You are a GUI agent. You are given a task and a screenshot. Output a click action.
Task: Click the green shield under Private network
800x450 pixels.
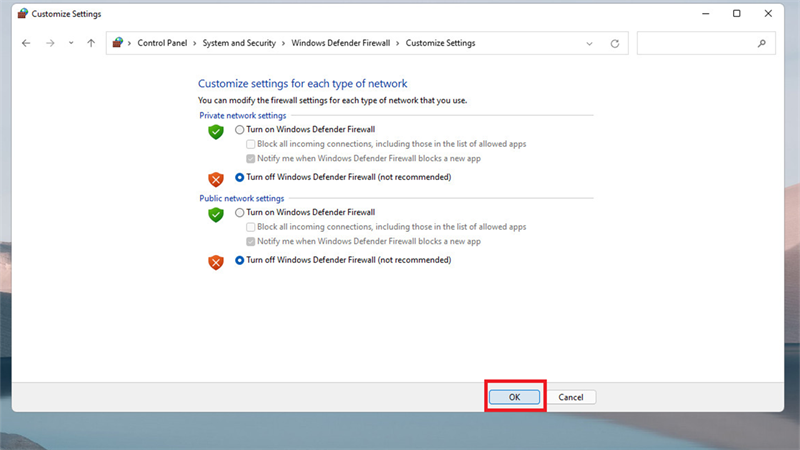(216, 132)
